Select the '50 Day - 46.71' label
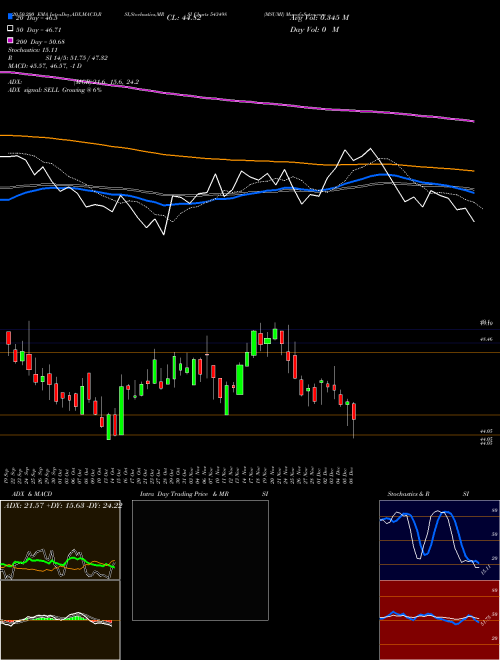This screenshot has height=660, width=500. point(39,30)
